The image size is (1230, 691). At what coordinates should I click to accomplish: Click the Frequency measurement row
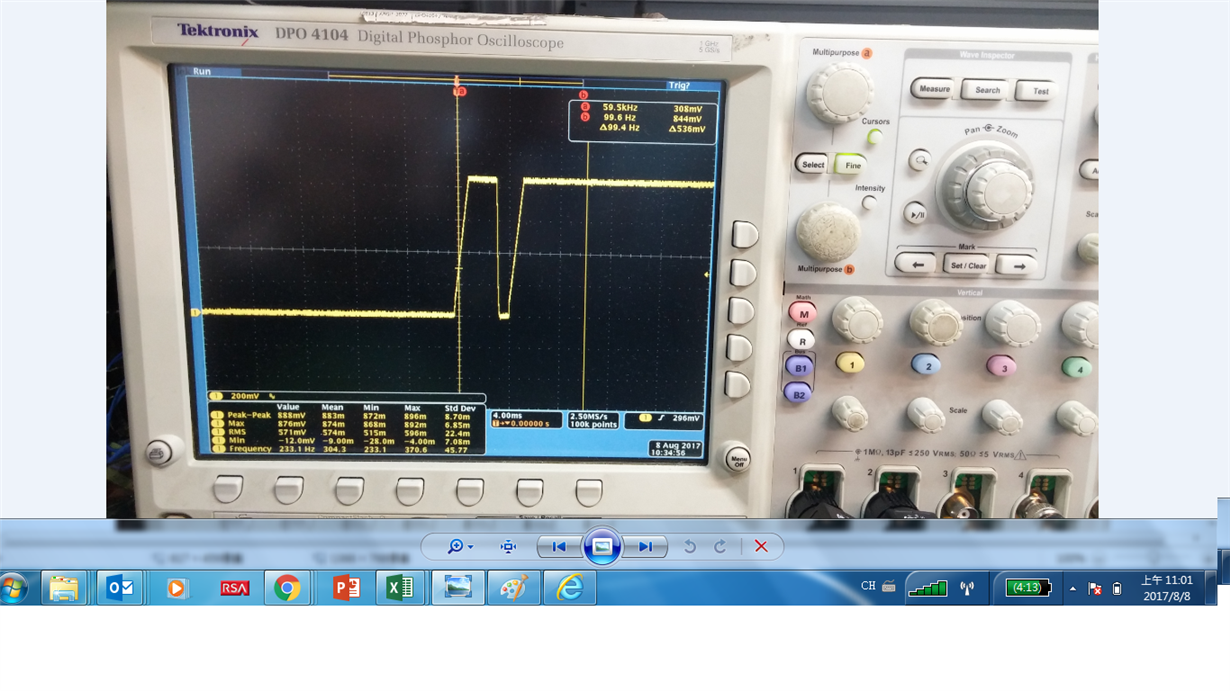(x=346, y=449)
